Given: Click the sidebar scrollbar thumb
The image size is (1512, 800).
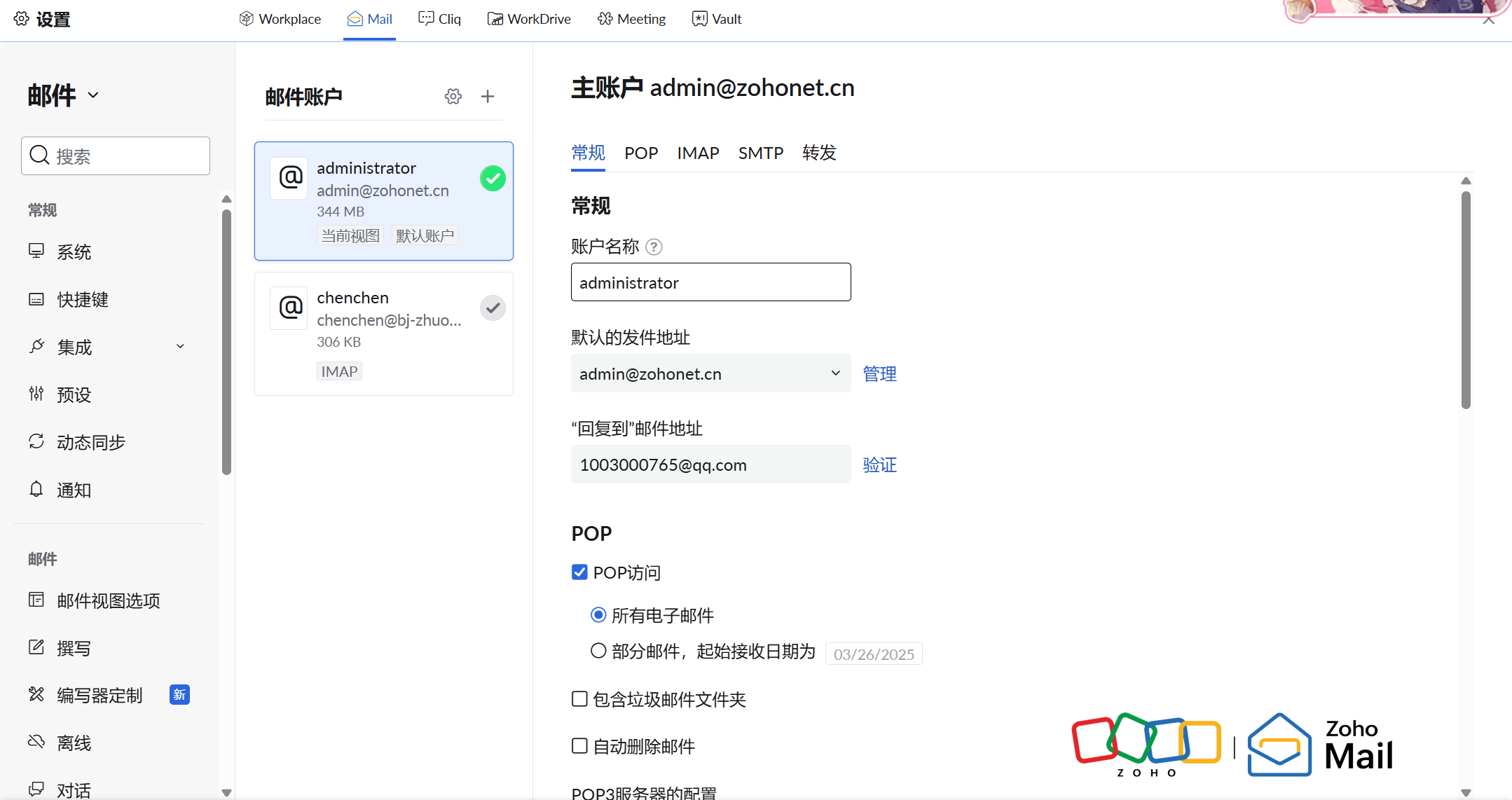Looking at the screenshot, I should pyautogui.click(x=226, y=342).
